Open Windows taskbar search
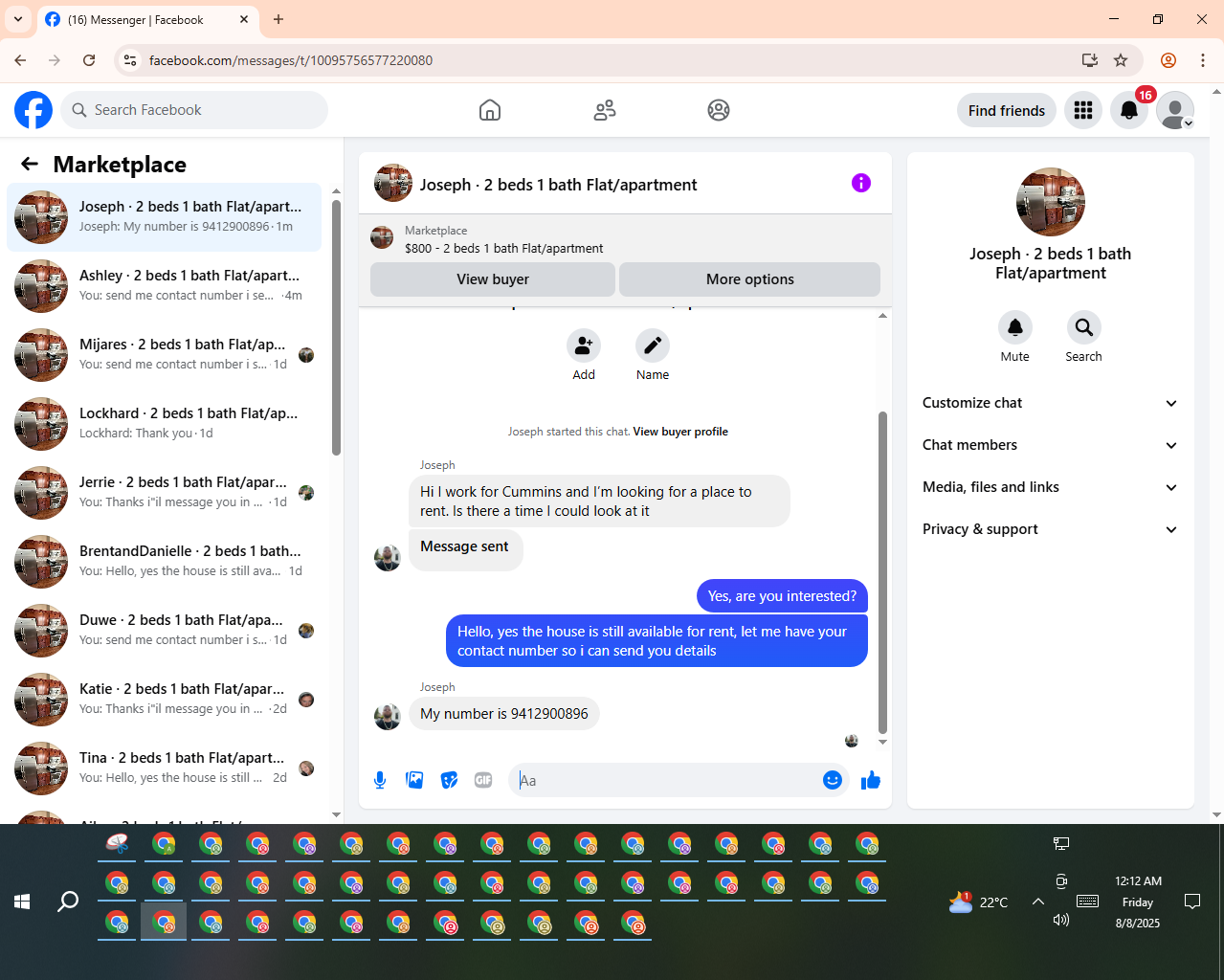Screen dimensions: 1224x980 click(68, 902)
